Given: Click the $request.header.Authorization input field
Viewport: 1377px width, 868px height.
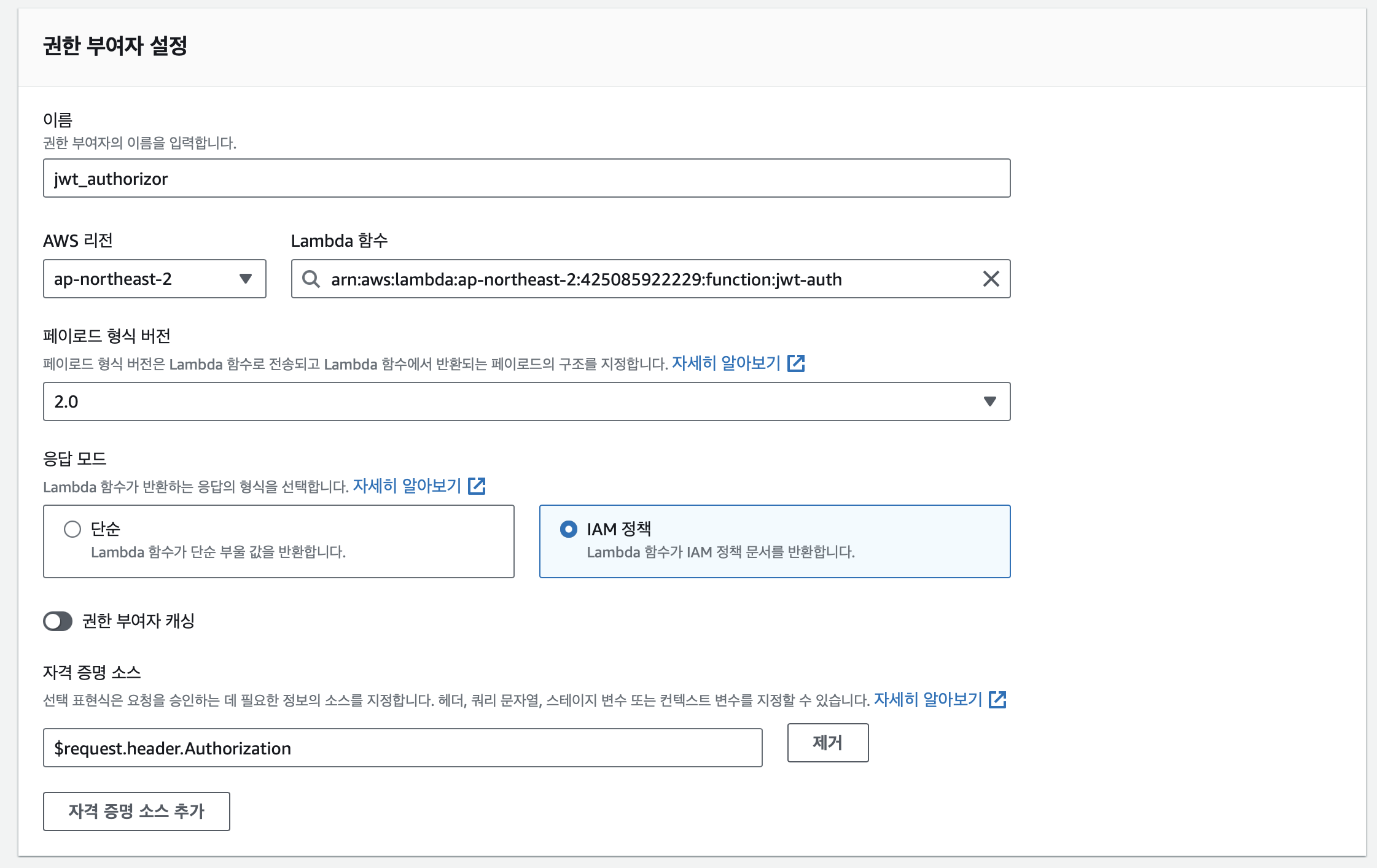Looking at the screenshot, I should [402, 748].
